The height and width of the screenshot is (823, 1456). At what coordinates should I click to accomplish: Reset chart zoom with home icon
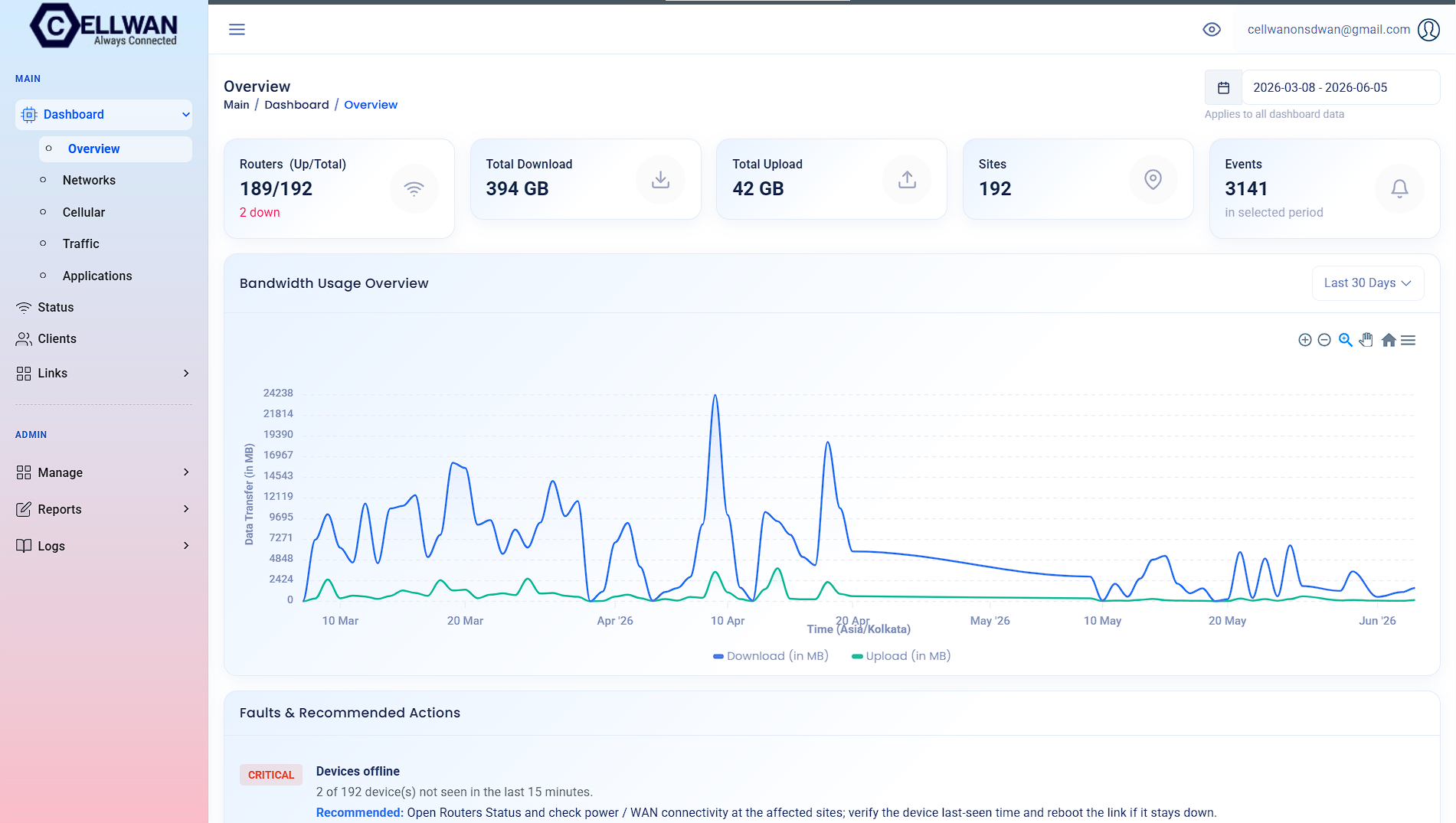coord(1389,340)
